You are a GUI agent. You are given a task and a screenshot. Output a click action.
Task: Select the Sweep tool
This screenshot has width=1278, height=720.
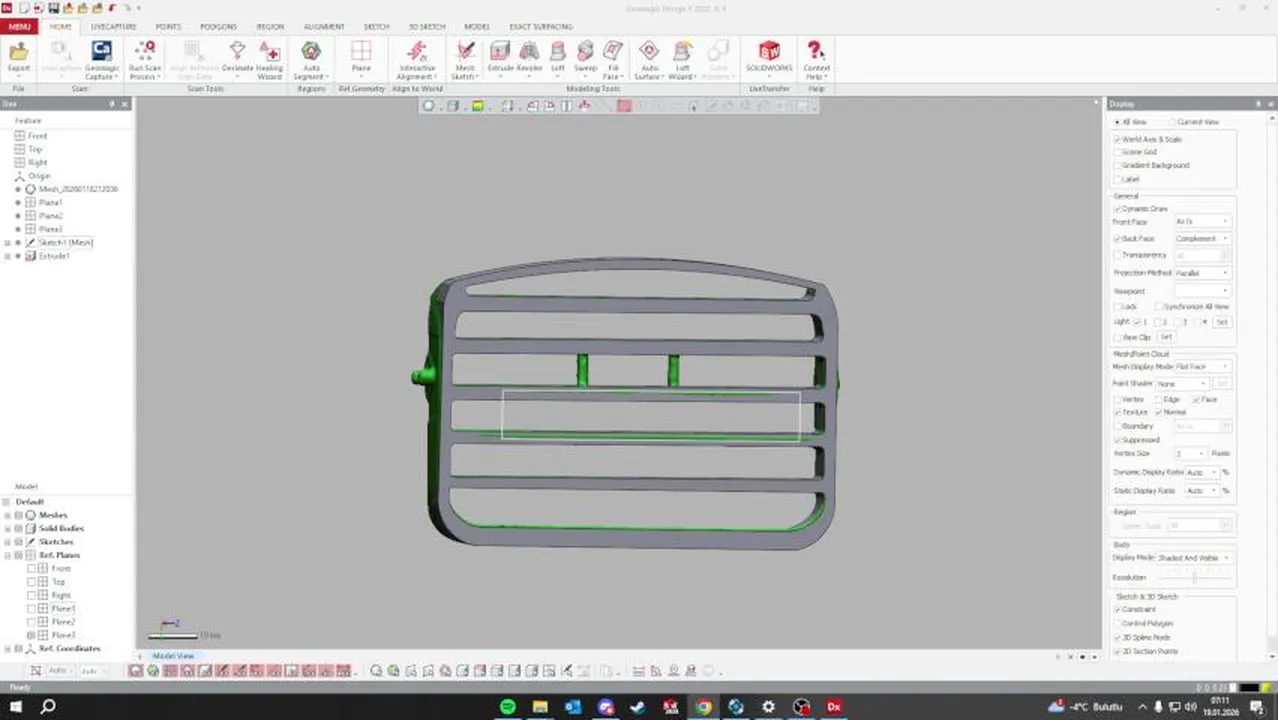(x=585, y=57)
